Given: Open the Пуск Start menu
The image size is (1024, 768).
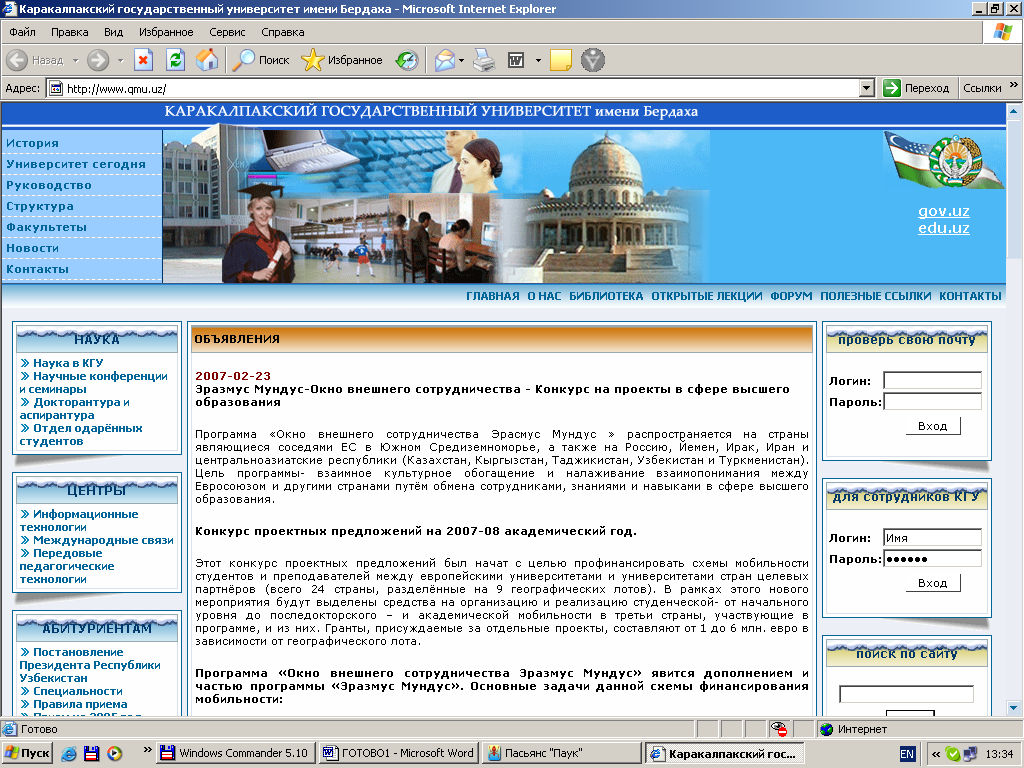Looking at the screenshot, I should tap(27, 754).
